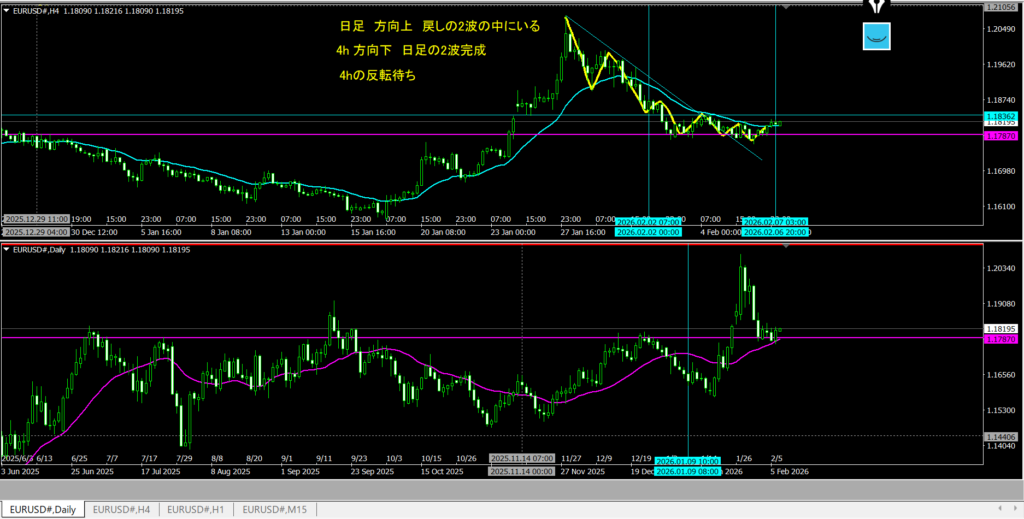This screenshot has width=1024, height=519.
Task: Select the 2025.11.14 07:00 marker in Daily chart
Action: coord(522,458)
